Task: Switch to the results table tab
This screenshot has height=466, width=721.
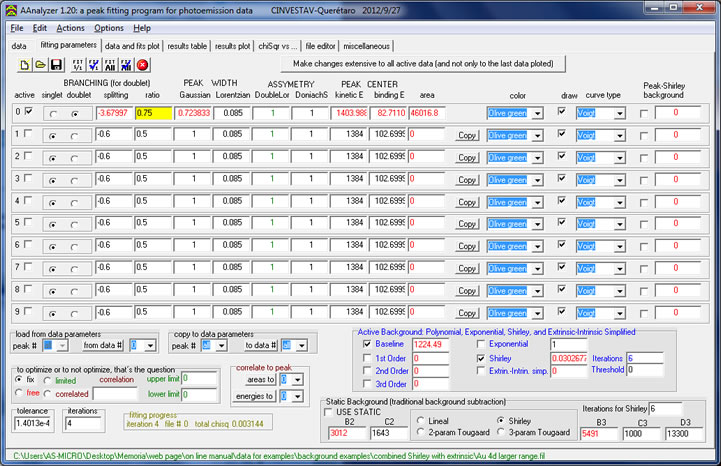Action: click(187, 45)
